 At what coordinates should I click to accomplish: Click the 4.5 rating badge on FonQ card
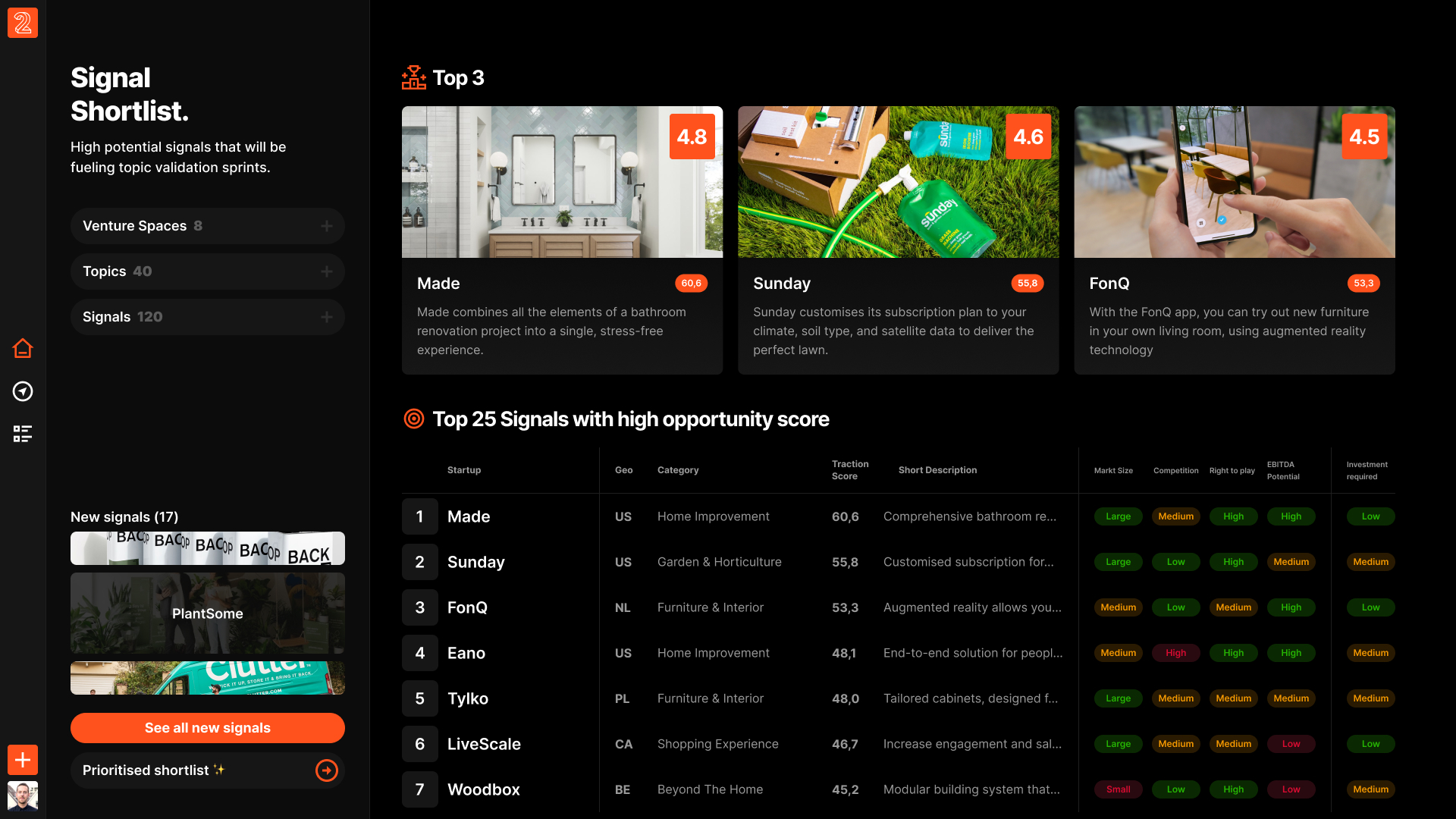[1364, 136]
